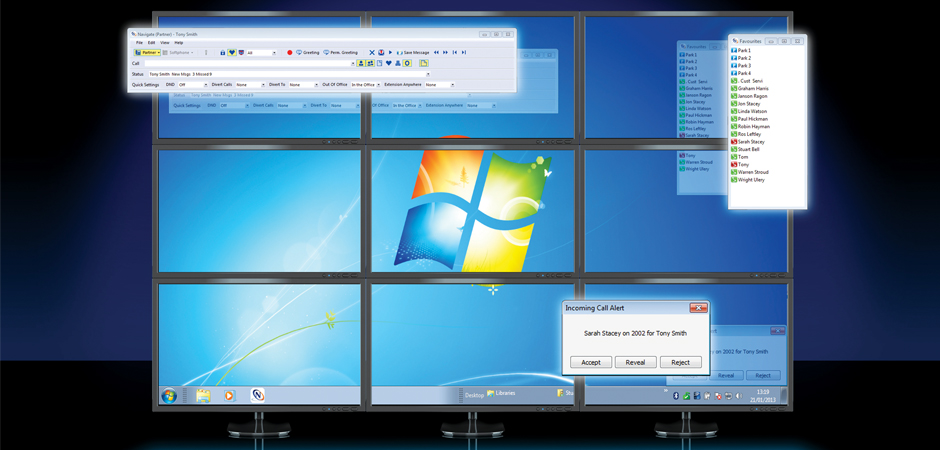
Task: Click the Bluetooth system tray icon
Action: [x=675, y=396]
